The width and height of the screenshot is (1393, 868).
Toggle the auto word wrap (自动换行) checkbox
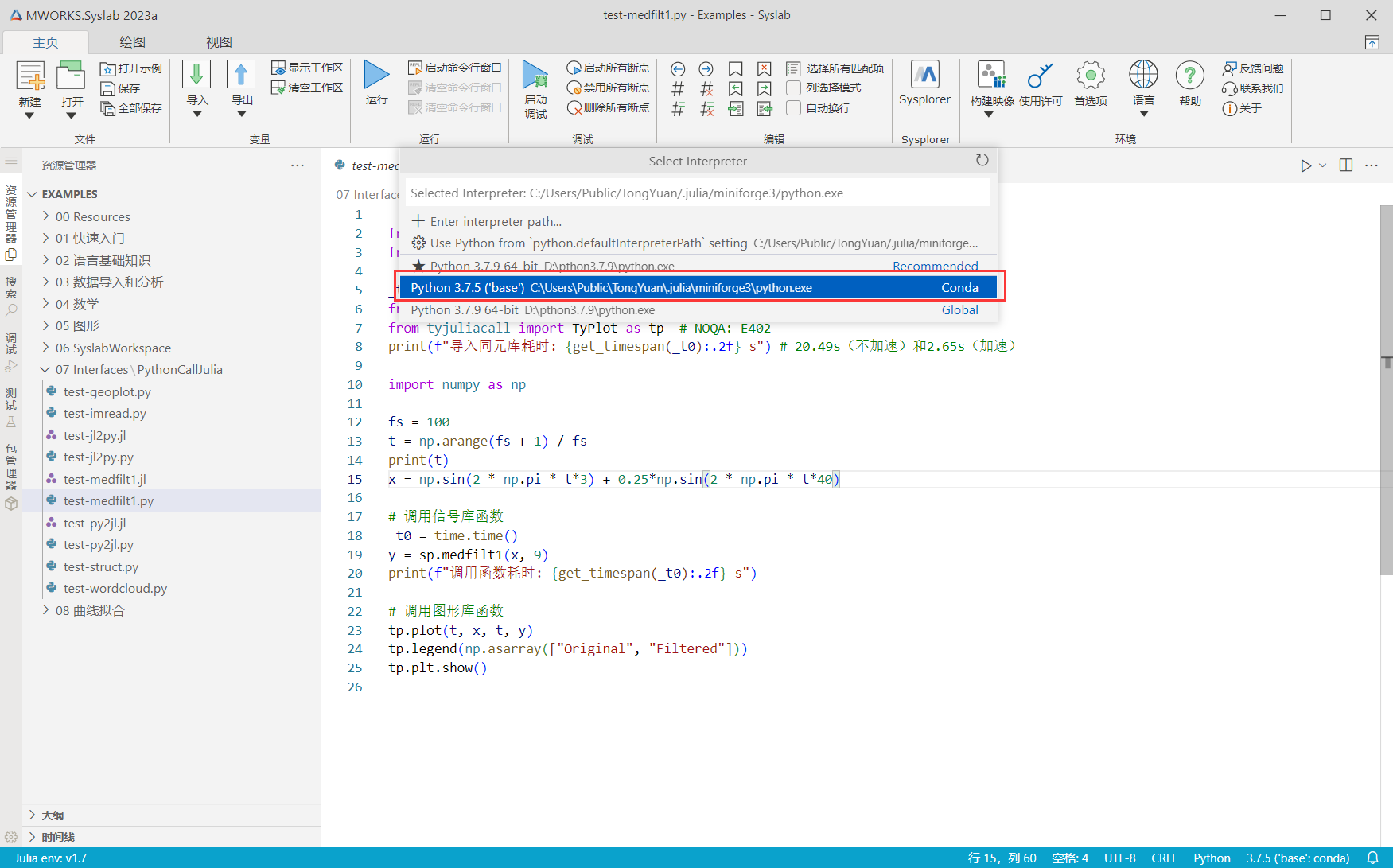(x=793, y=108)
